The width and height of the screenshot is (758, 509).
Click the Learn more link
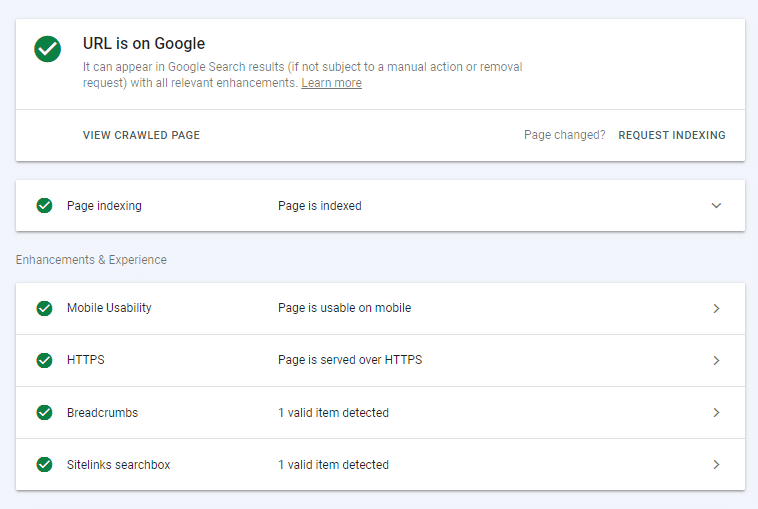point(331,84)
